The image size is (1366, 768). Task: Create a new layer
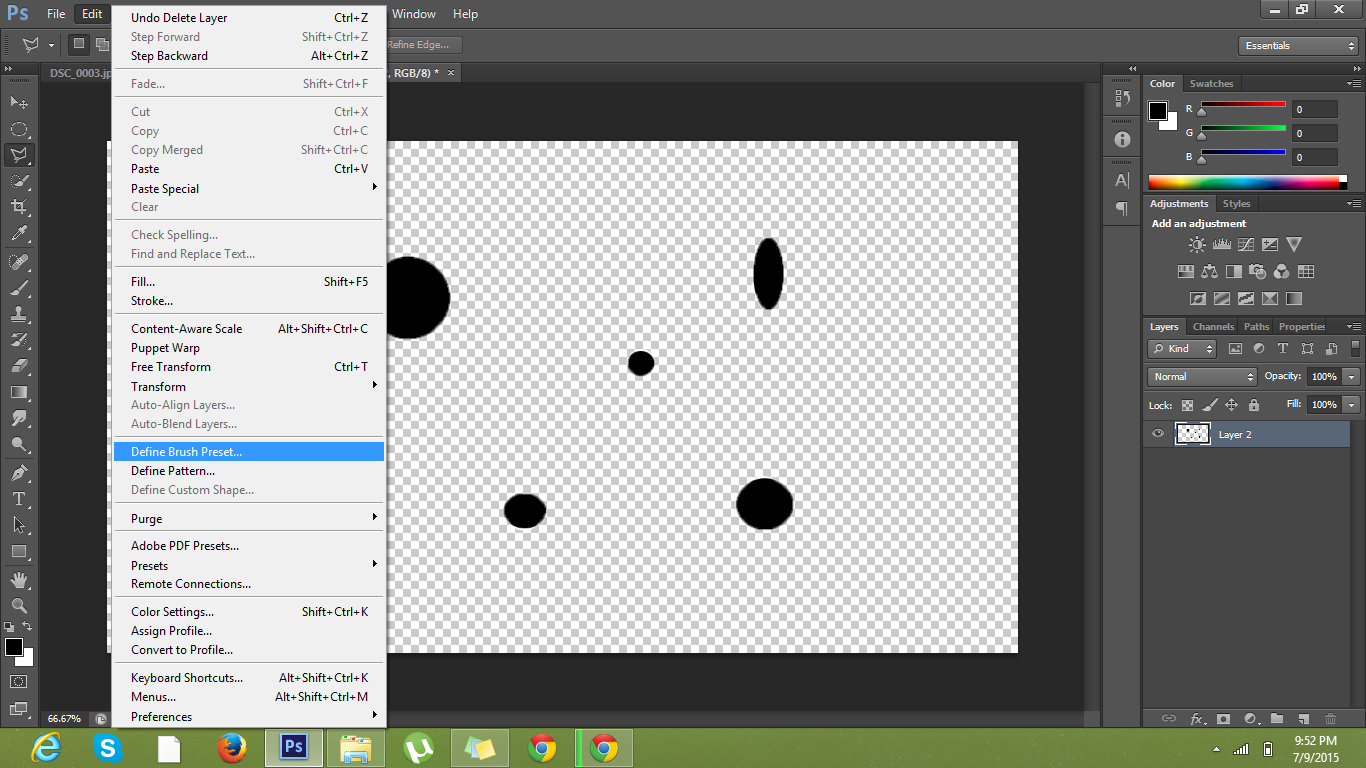[x=1304, y=718]
